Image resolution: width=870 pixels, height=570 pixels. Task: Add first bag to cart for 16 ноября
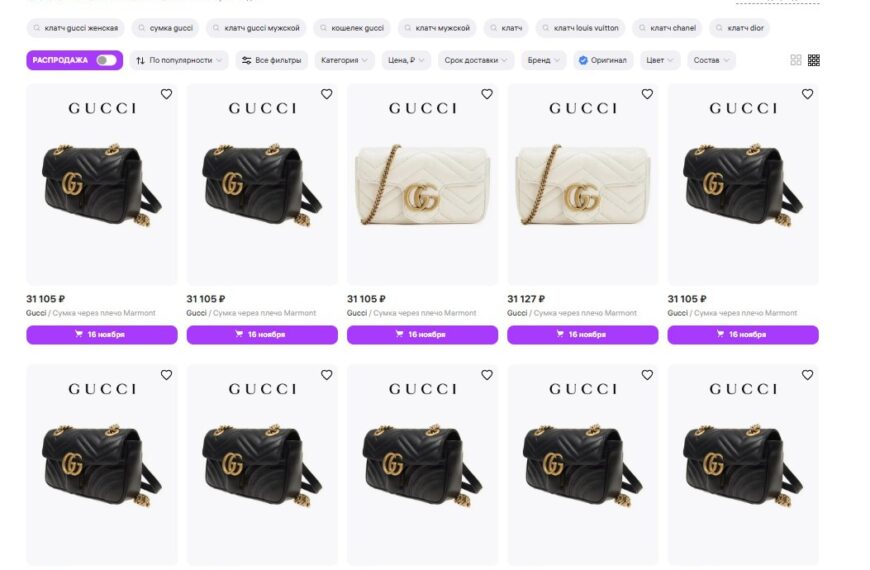[102, 335]
